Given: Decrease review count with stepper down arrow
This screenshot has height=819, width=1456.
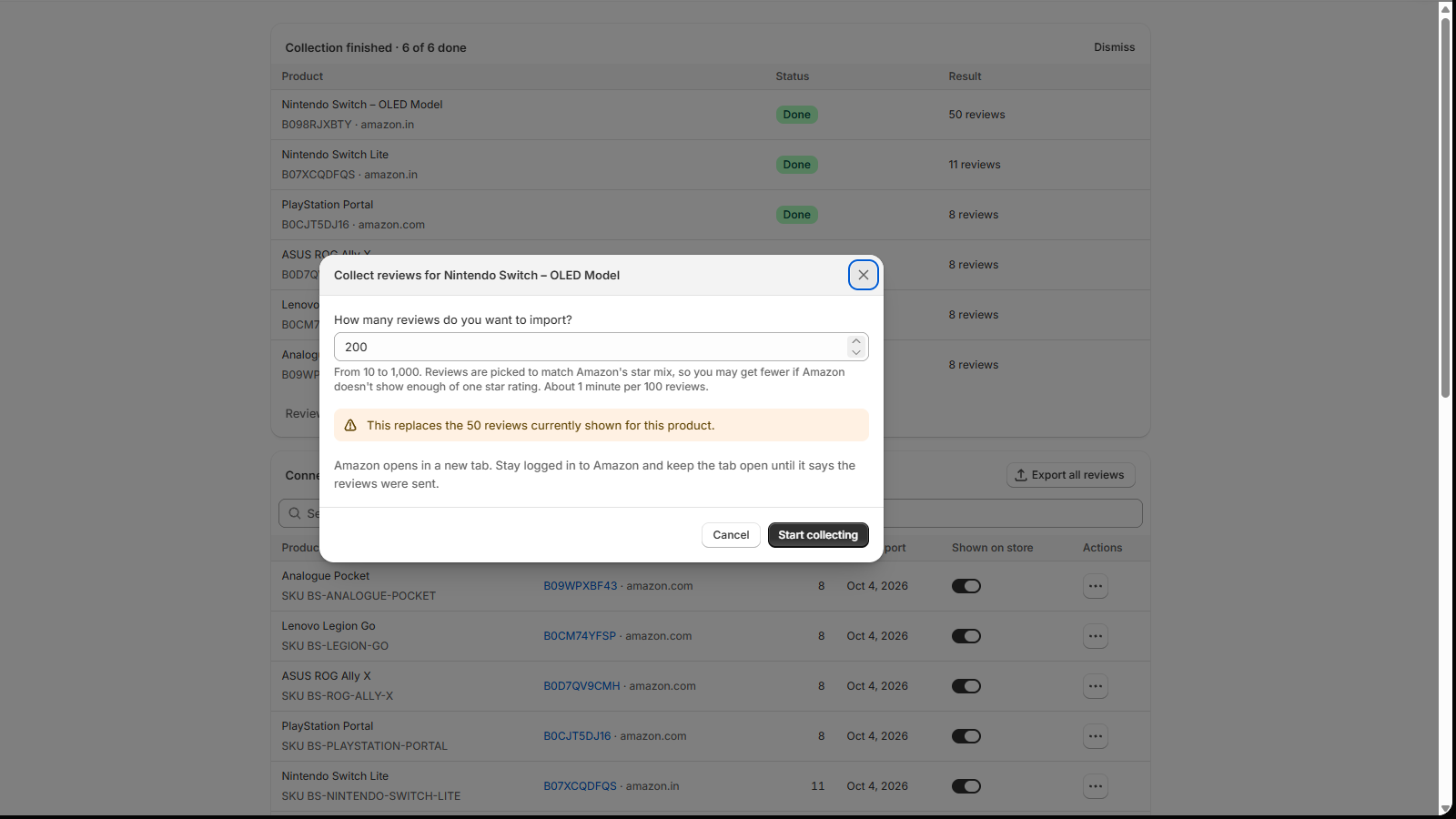Looking at the screenshot, I should [855, 352].
